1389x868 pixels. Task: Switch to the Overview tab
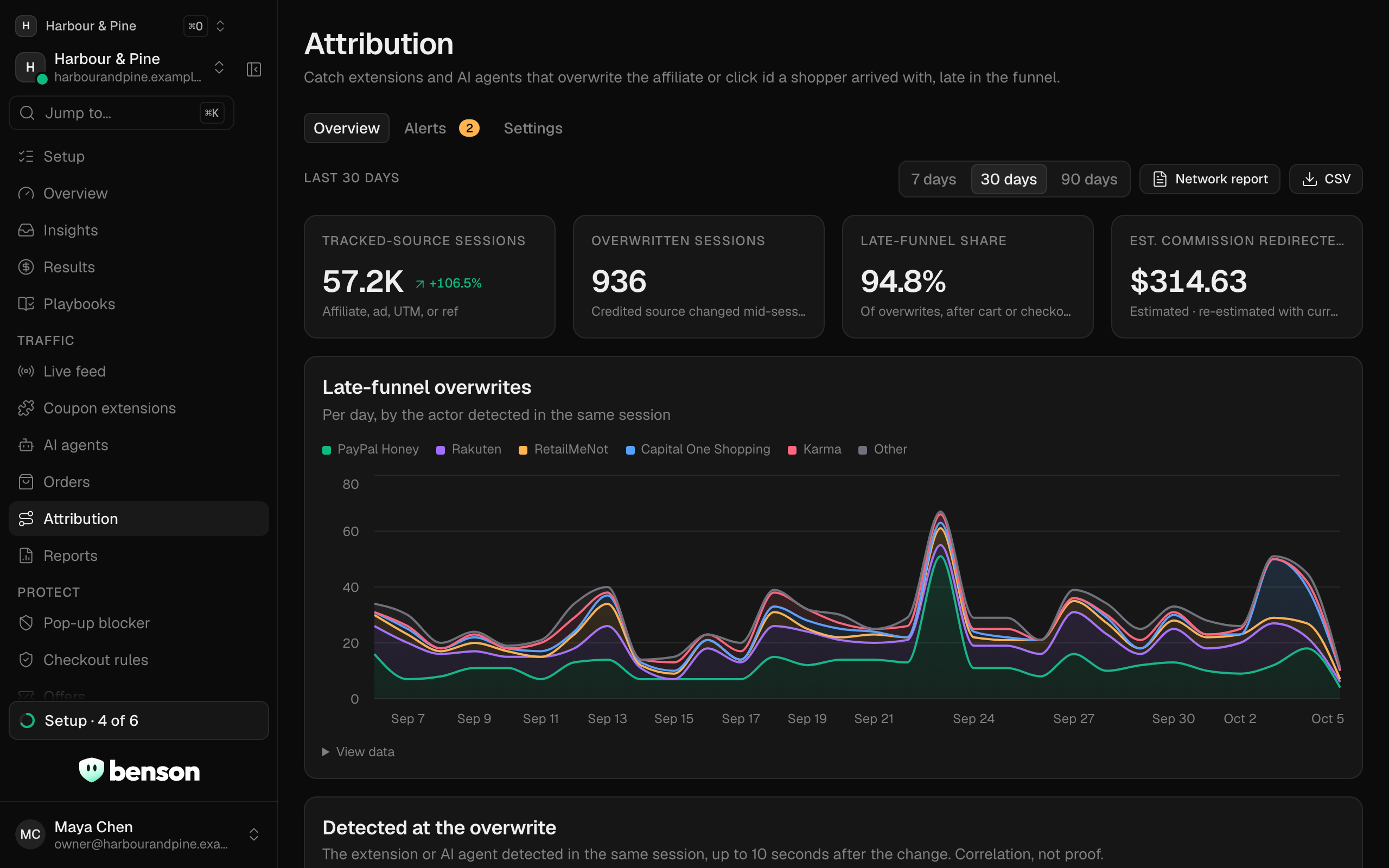[347, 128]
